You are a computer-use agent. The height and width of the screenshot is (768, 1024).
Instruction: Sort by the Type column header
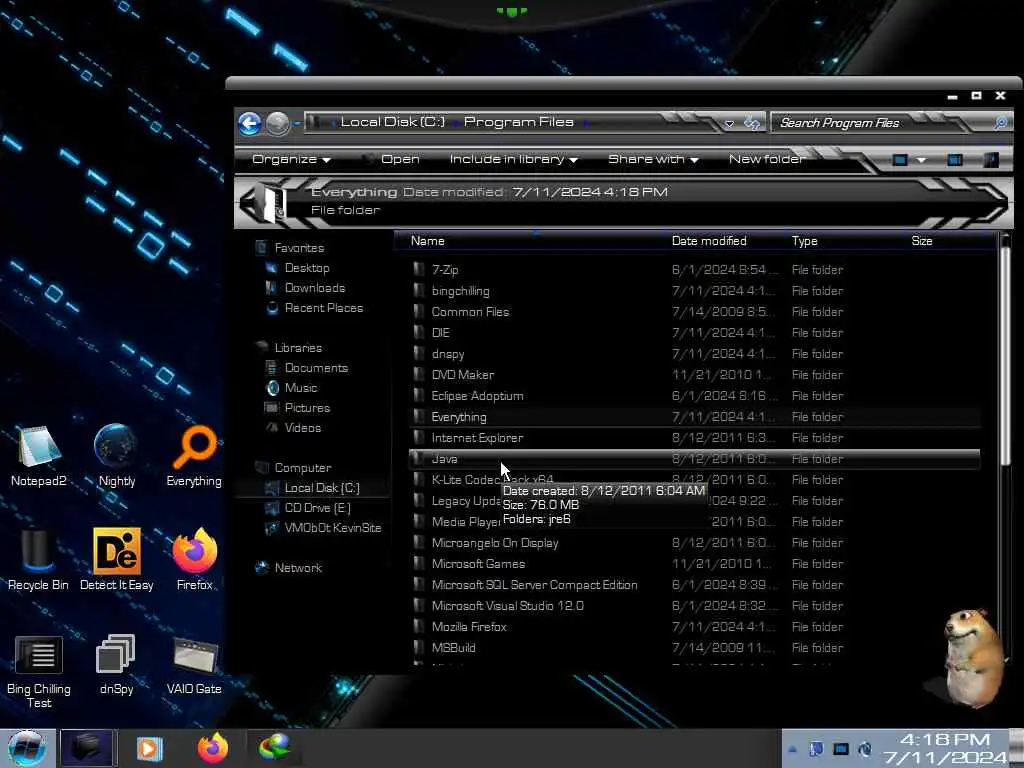(x=805, y=241)
